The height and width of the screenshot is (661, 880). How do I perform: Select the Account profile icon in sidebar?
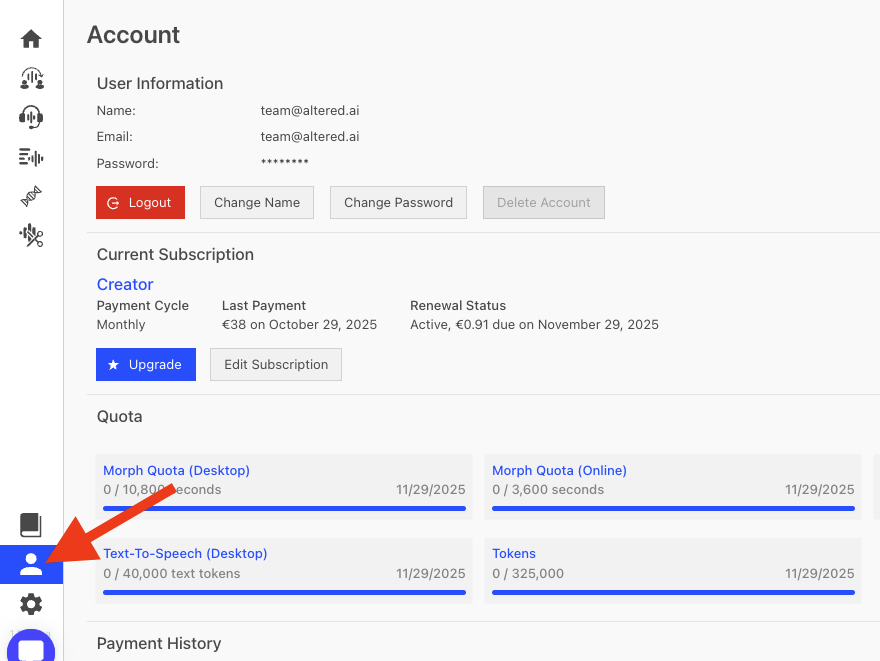[x=31, y=564]
